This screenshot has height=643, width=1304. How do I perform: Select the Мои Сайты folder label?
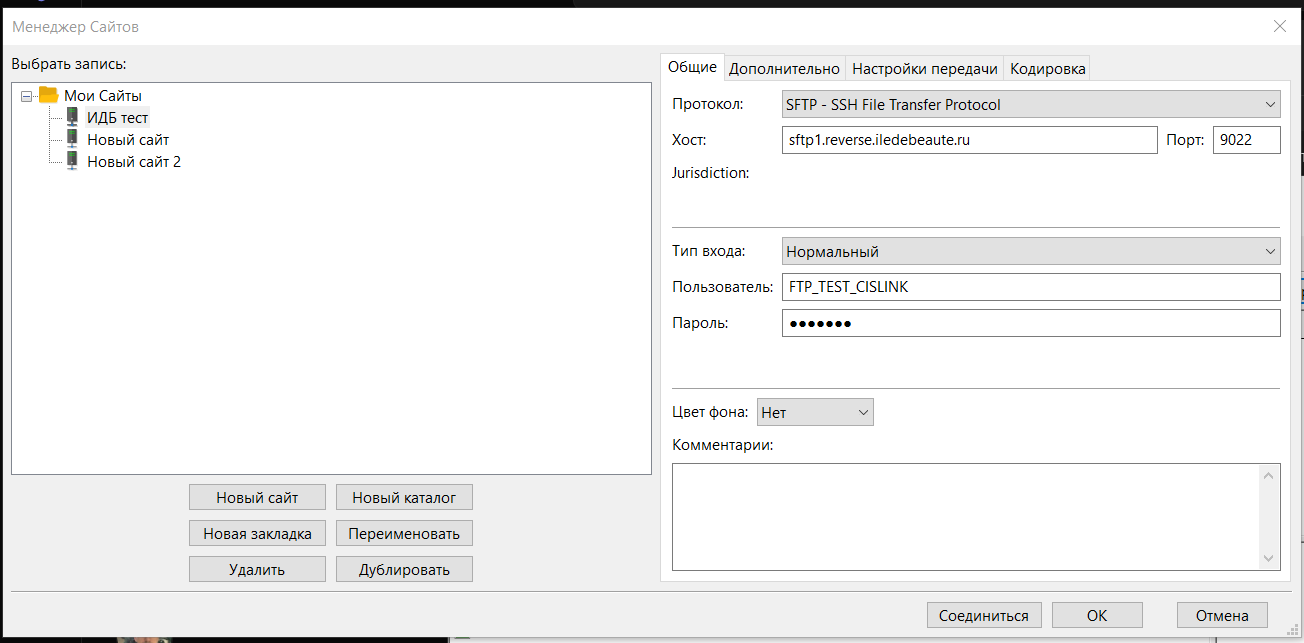pyautogui.click(x=103, y=96)
